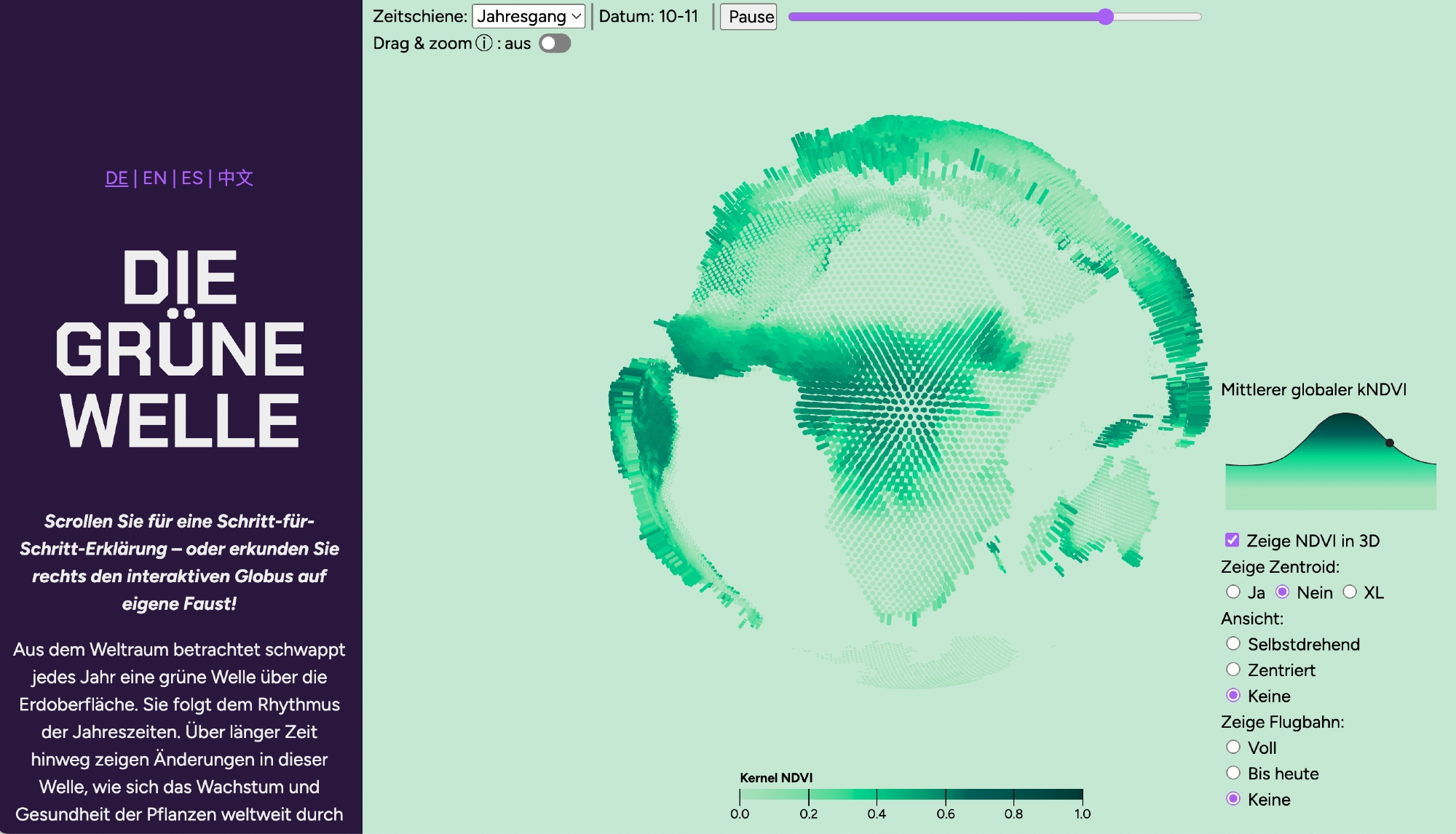Choose Selbstdrehend view option
Image resolution: width=1456 pixels, height=834 pixels.
(1233, 643)
